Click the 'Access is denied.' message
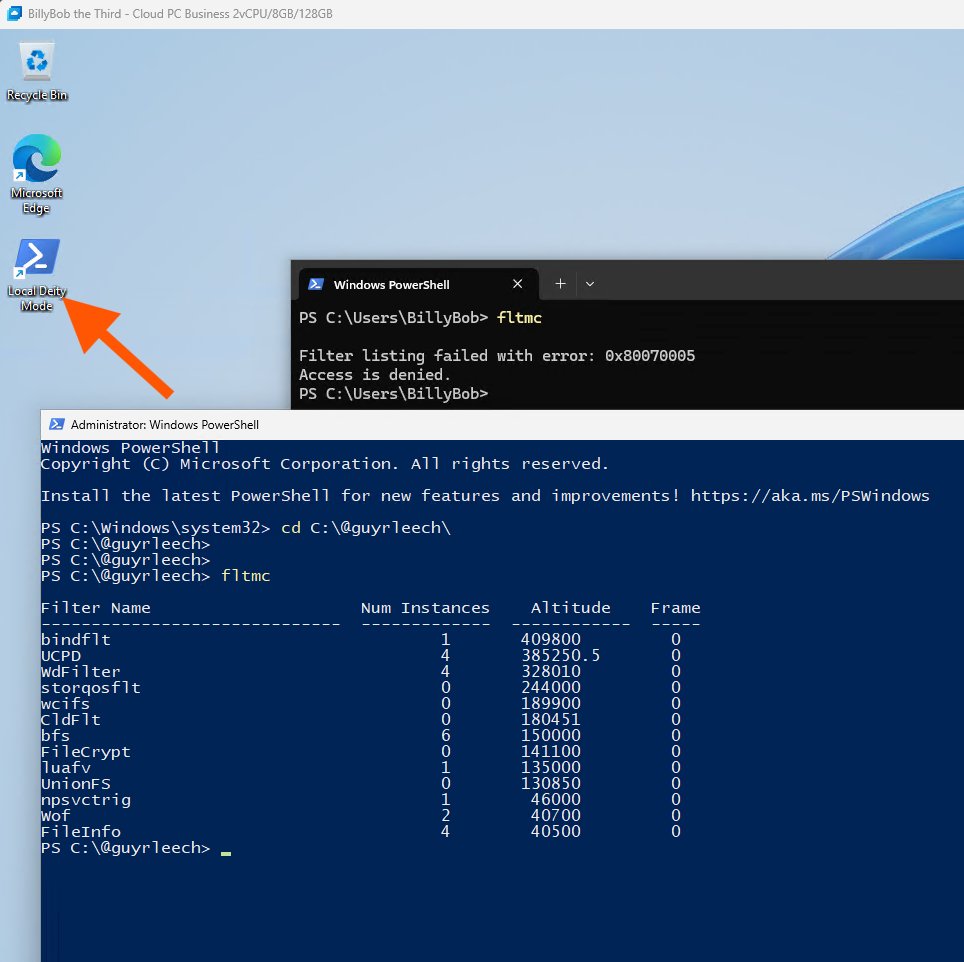Viewport: 964px width, 962px height. tap(374, 374)
